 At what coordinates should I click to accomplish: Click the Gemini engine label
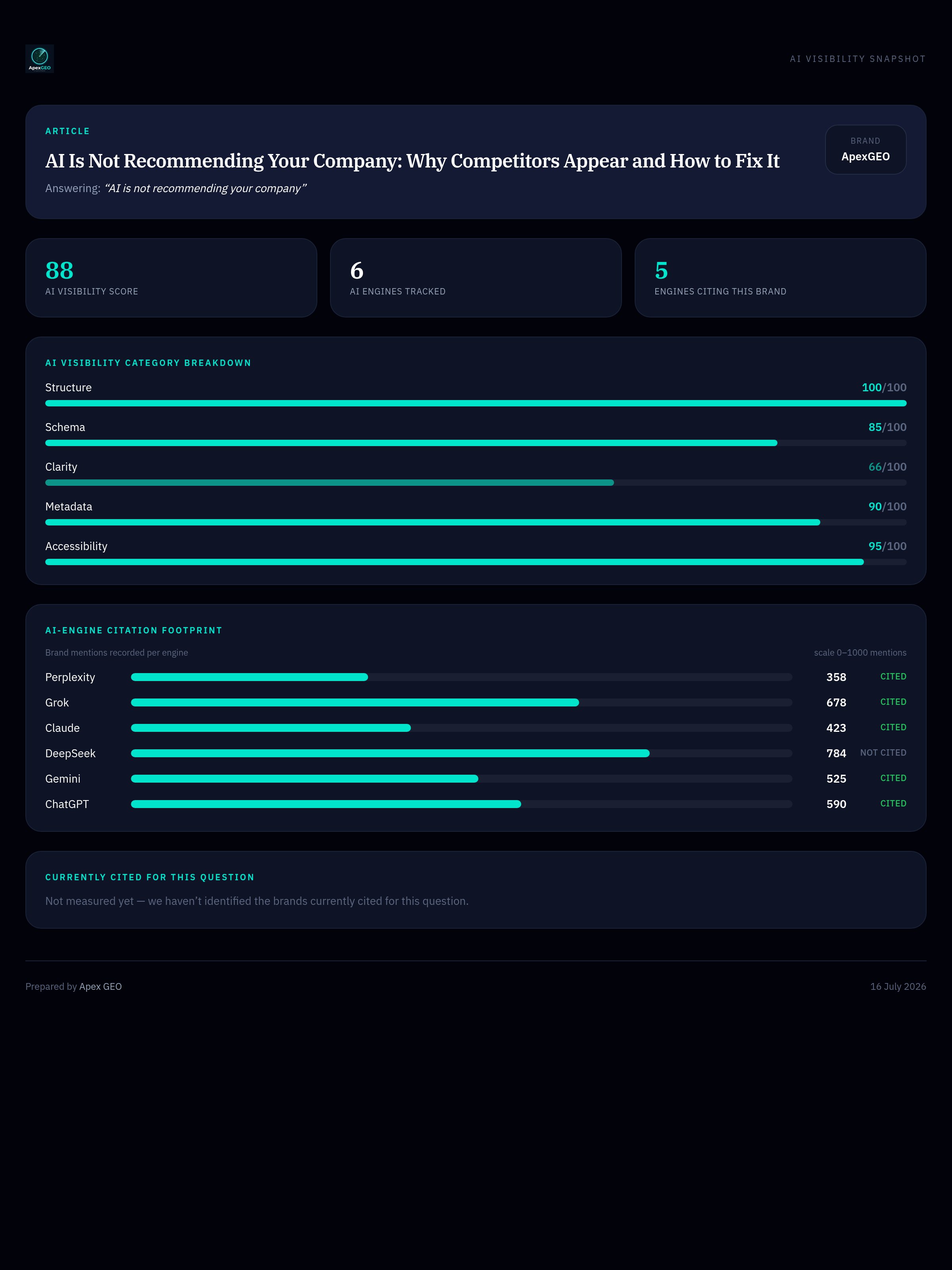[x=63, y=779]
